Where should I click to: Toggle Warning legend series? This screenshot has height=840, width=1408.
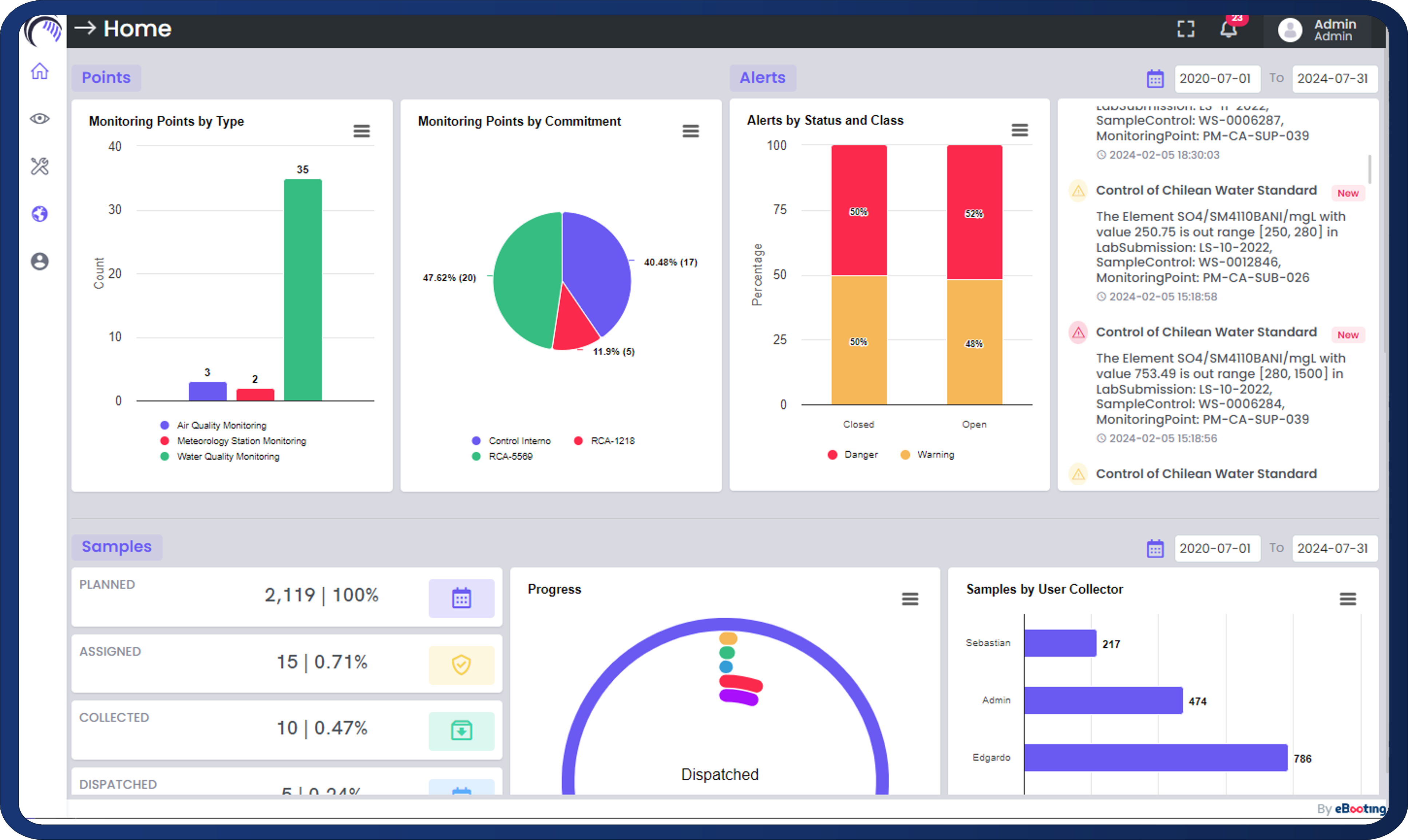(x=928, y=455)
